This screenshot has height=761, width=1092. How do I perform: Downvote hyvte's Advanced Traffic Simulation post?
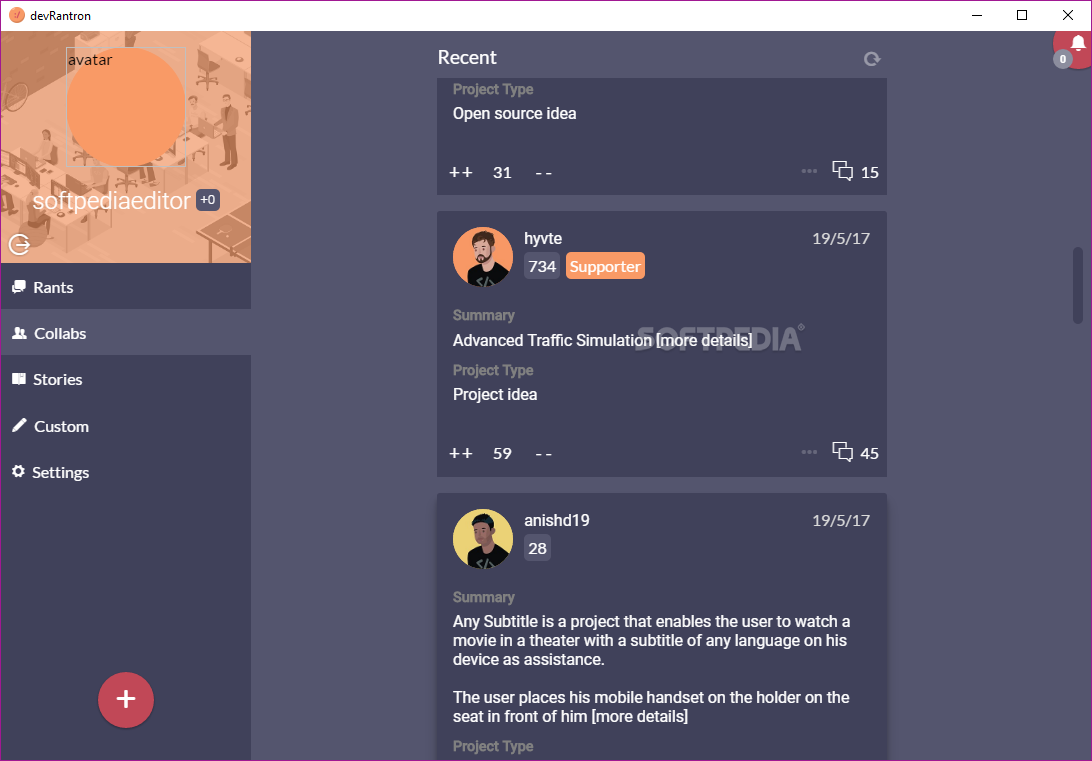pos(543,454)
